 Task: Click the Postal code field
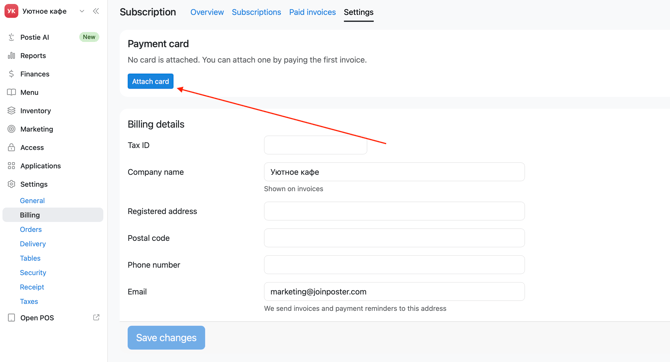394,238
